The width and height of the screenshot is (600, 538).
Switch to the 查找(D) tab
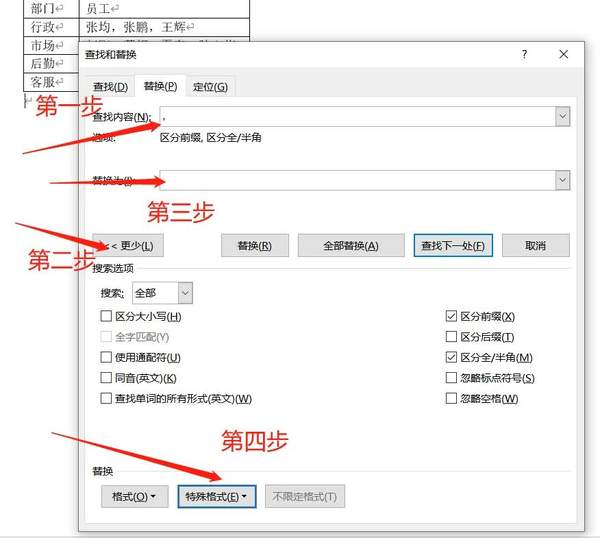(x=110, y=87)
